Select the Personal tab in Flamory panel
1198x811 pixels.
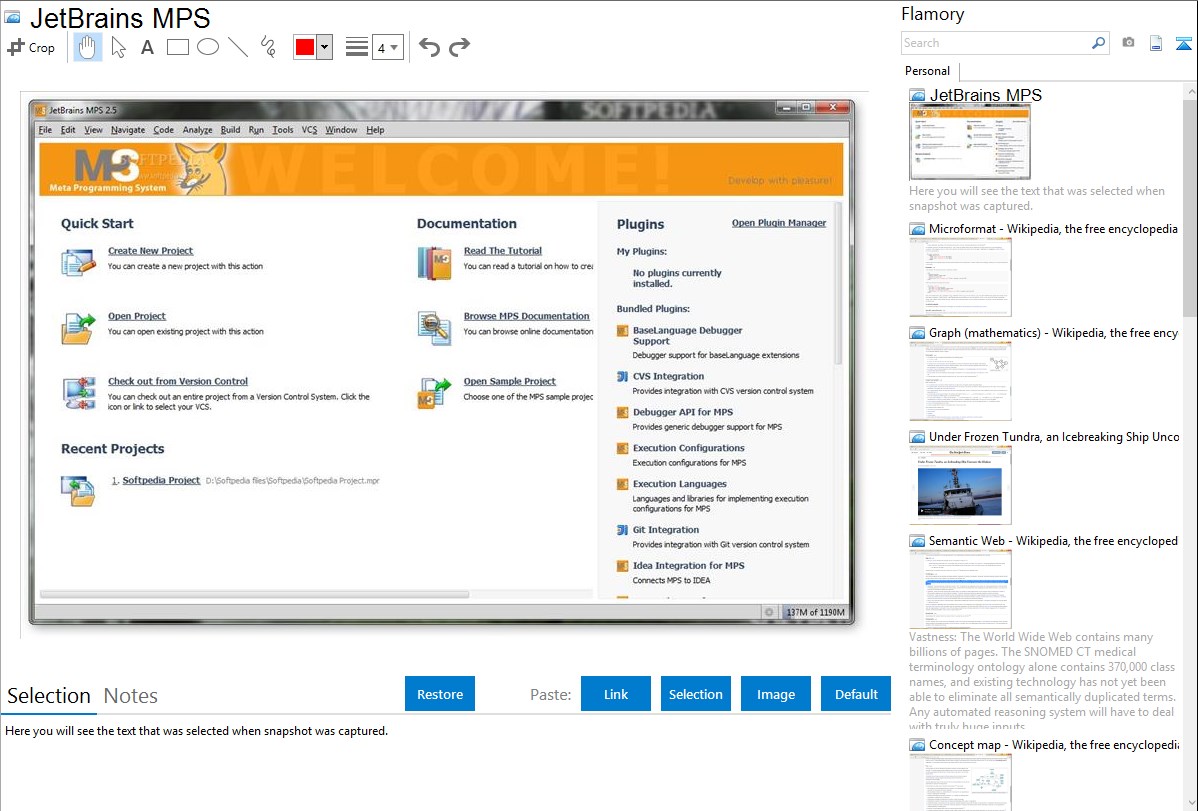[928, 71]
